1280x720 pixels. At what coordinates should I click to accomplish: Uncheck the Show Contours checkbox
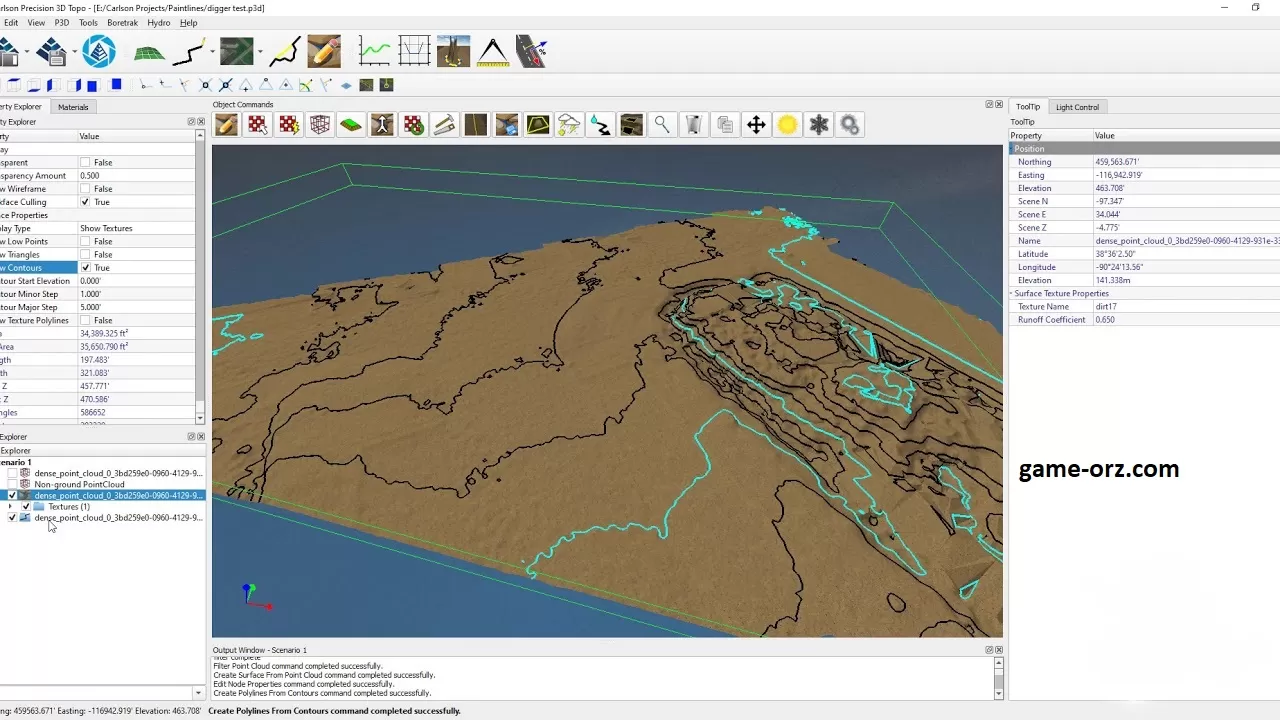85,268
